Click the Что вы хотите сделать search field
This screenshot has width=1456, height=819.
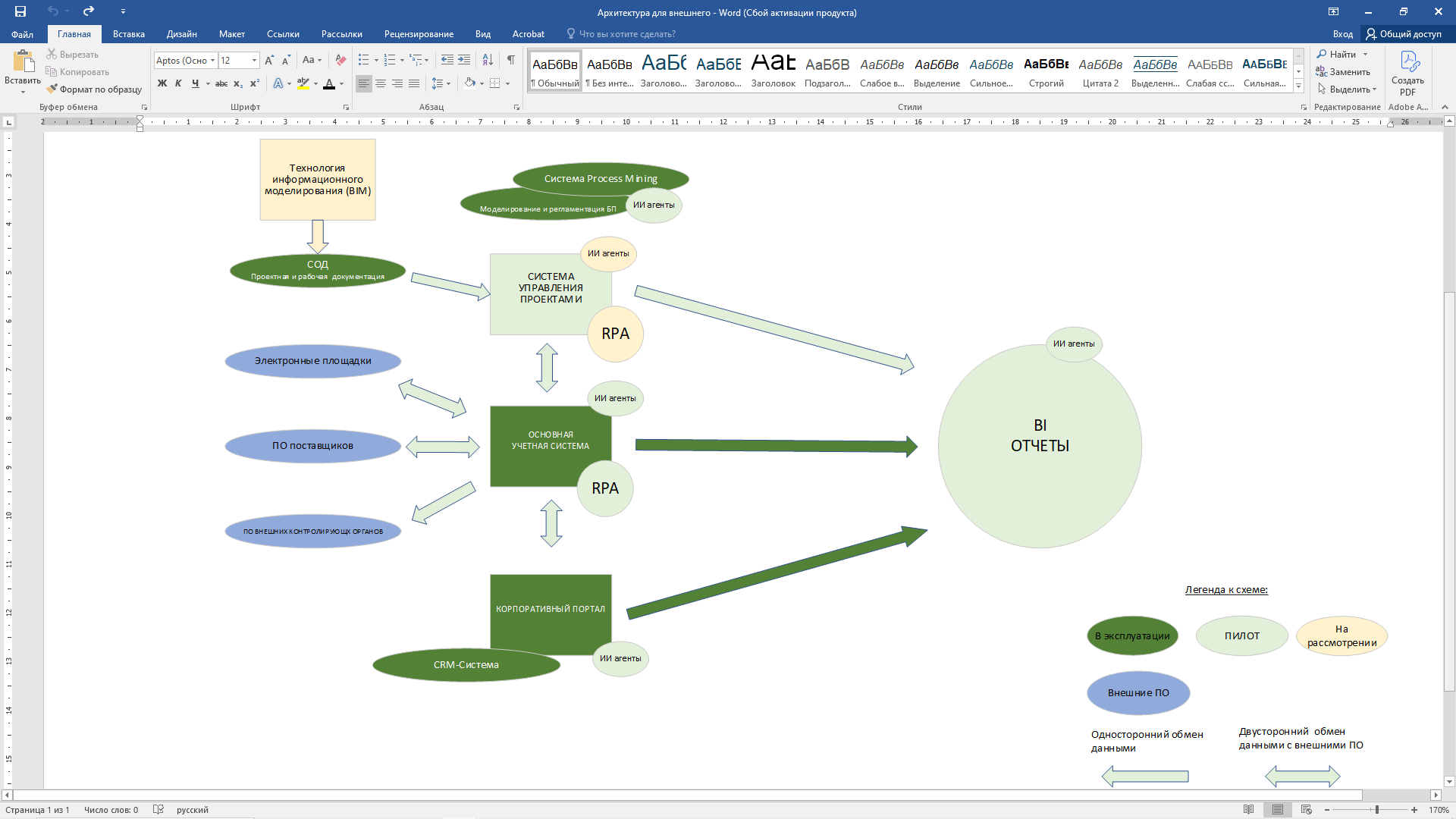[627, 34]
